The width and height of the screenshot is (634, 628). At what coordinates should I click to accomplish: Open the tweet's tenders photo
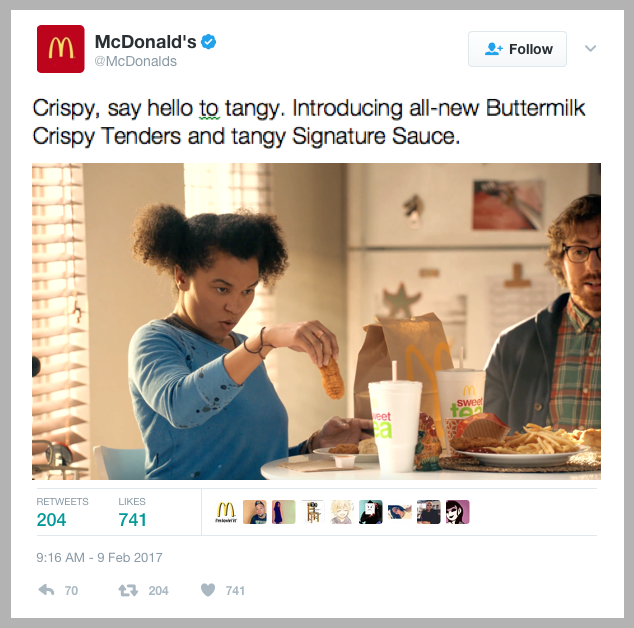point(316,321)
